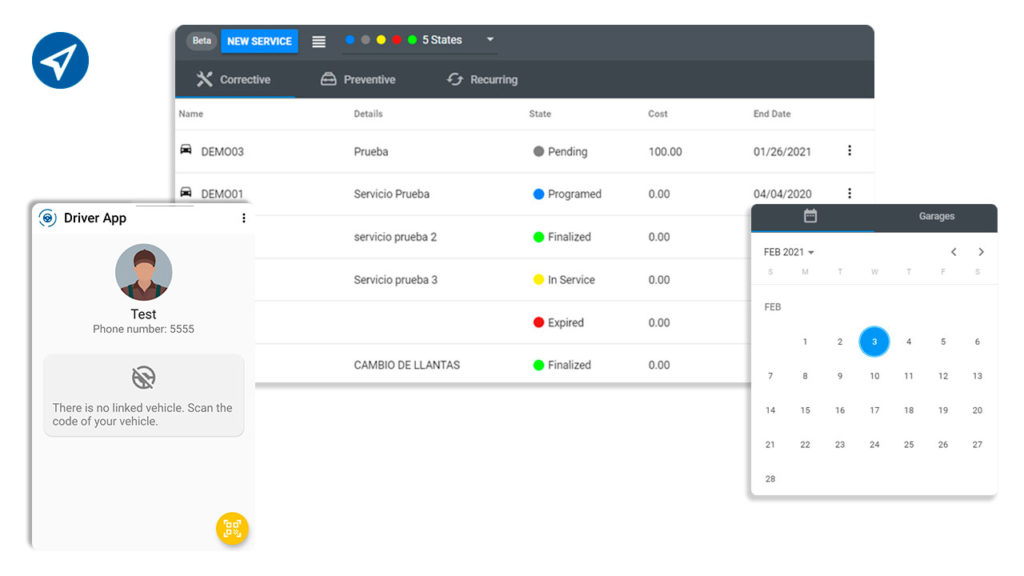Screen dimensions: 1024x576
Task: Sort by Name column header
Action: point(191,114)
